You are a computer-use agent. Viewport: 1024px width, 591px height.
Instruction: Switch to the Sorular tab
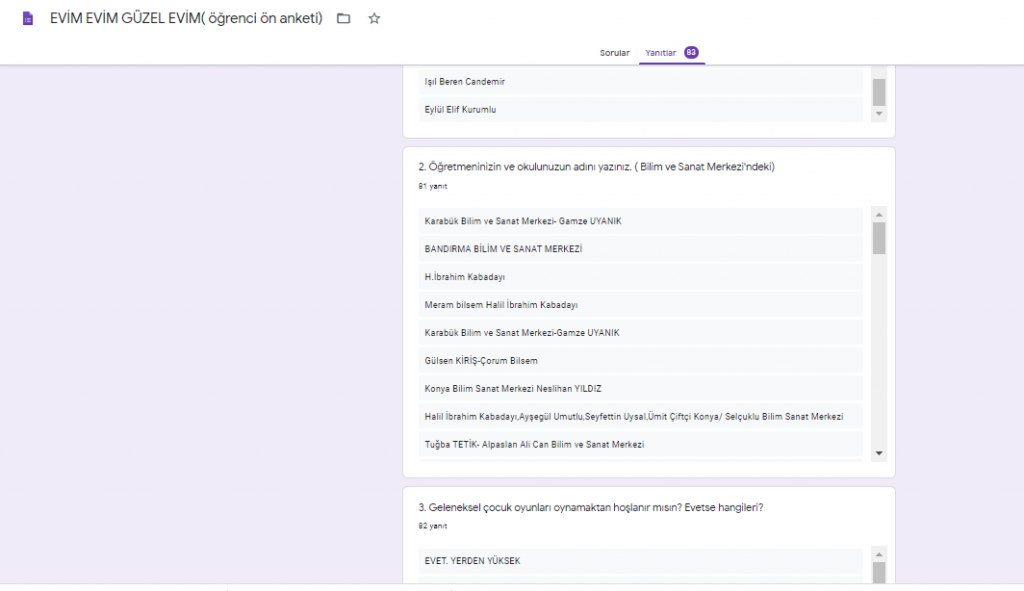[x=614, y=53]
